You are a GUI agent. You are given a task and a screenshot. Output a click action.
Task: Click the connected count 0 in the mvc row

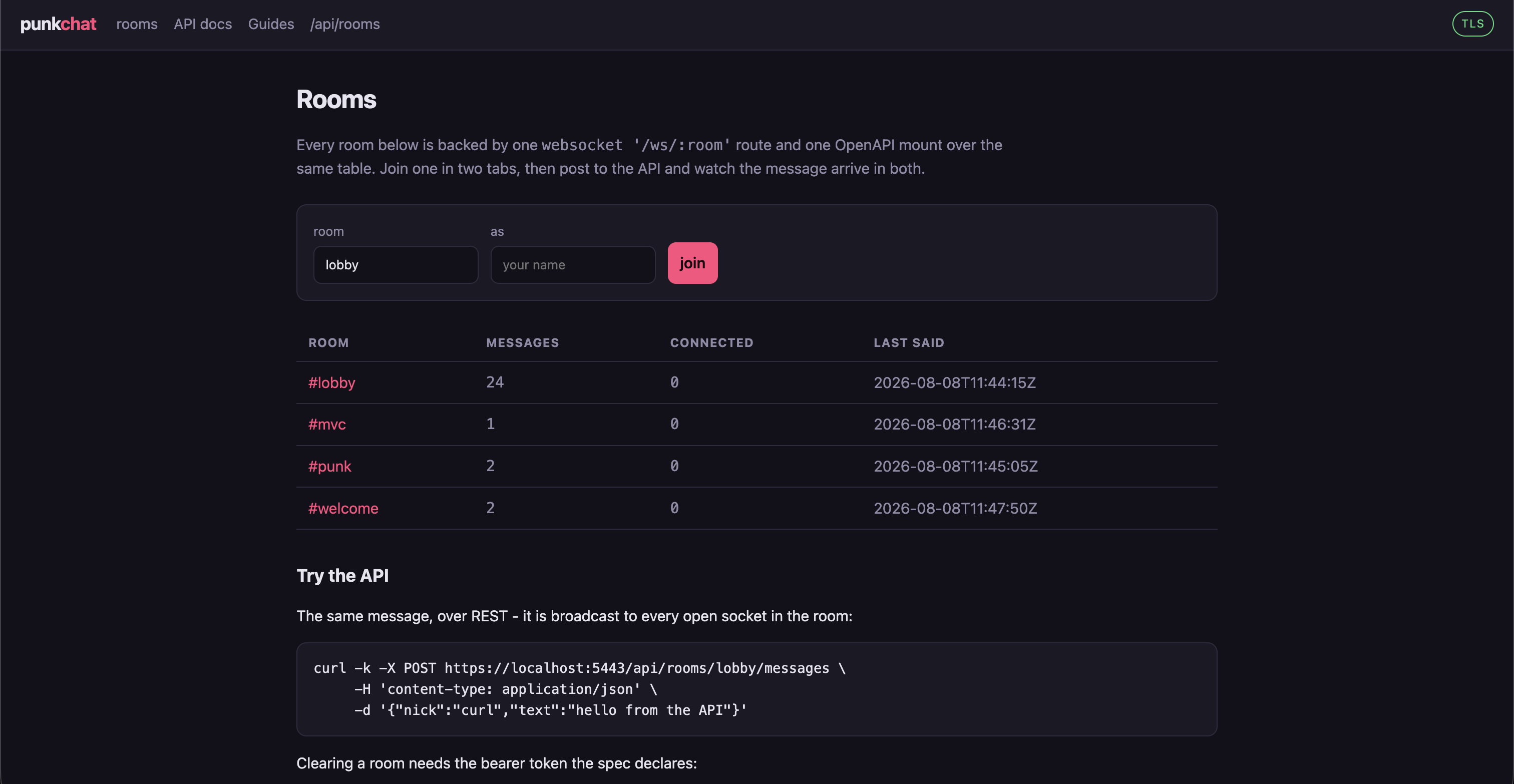(675, 425)
